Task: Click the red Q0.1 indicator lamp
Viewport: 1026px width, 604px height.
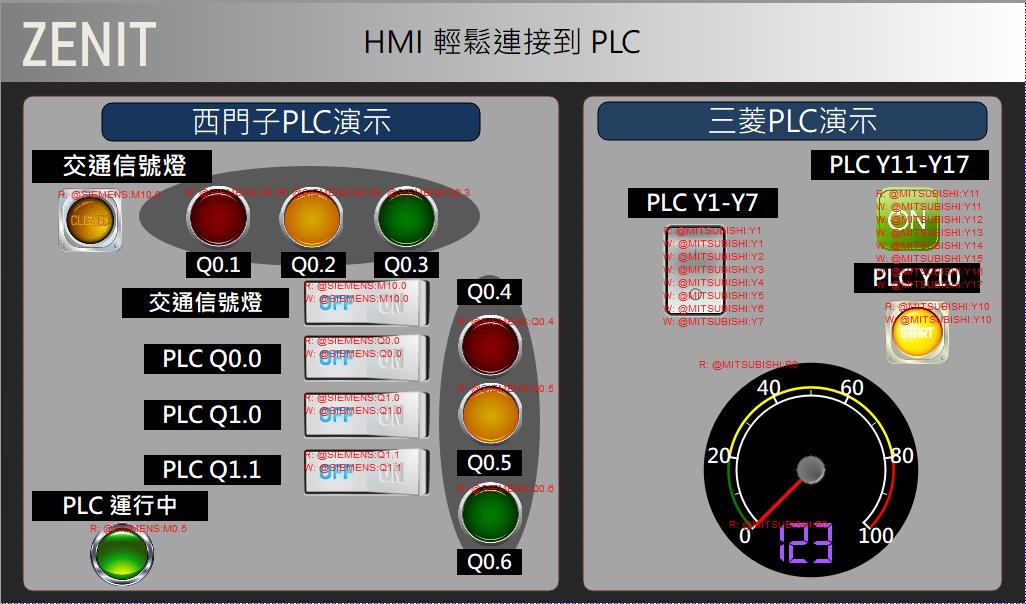Action: 218,217
